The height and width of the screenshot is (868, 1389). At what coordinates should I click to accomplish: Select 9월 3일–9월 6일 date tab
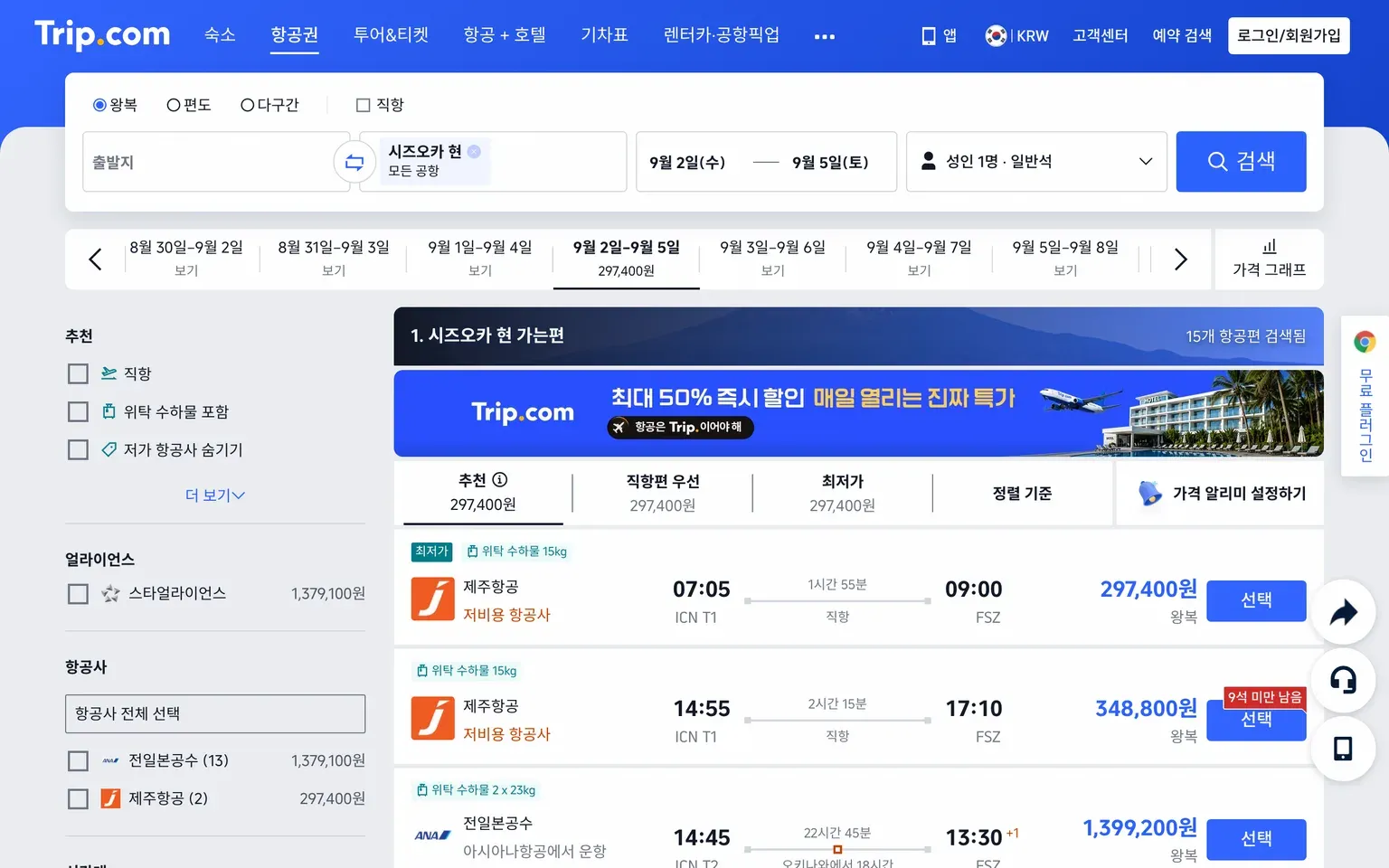click(772, 259)
